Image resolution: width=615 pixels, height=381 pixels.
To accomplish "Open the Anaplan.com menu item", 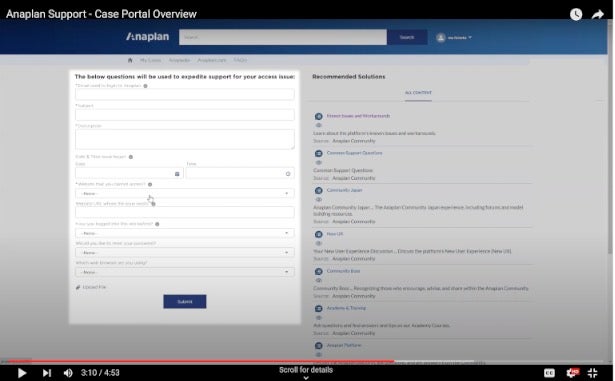I will [212, 60].
